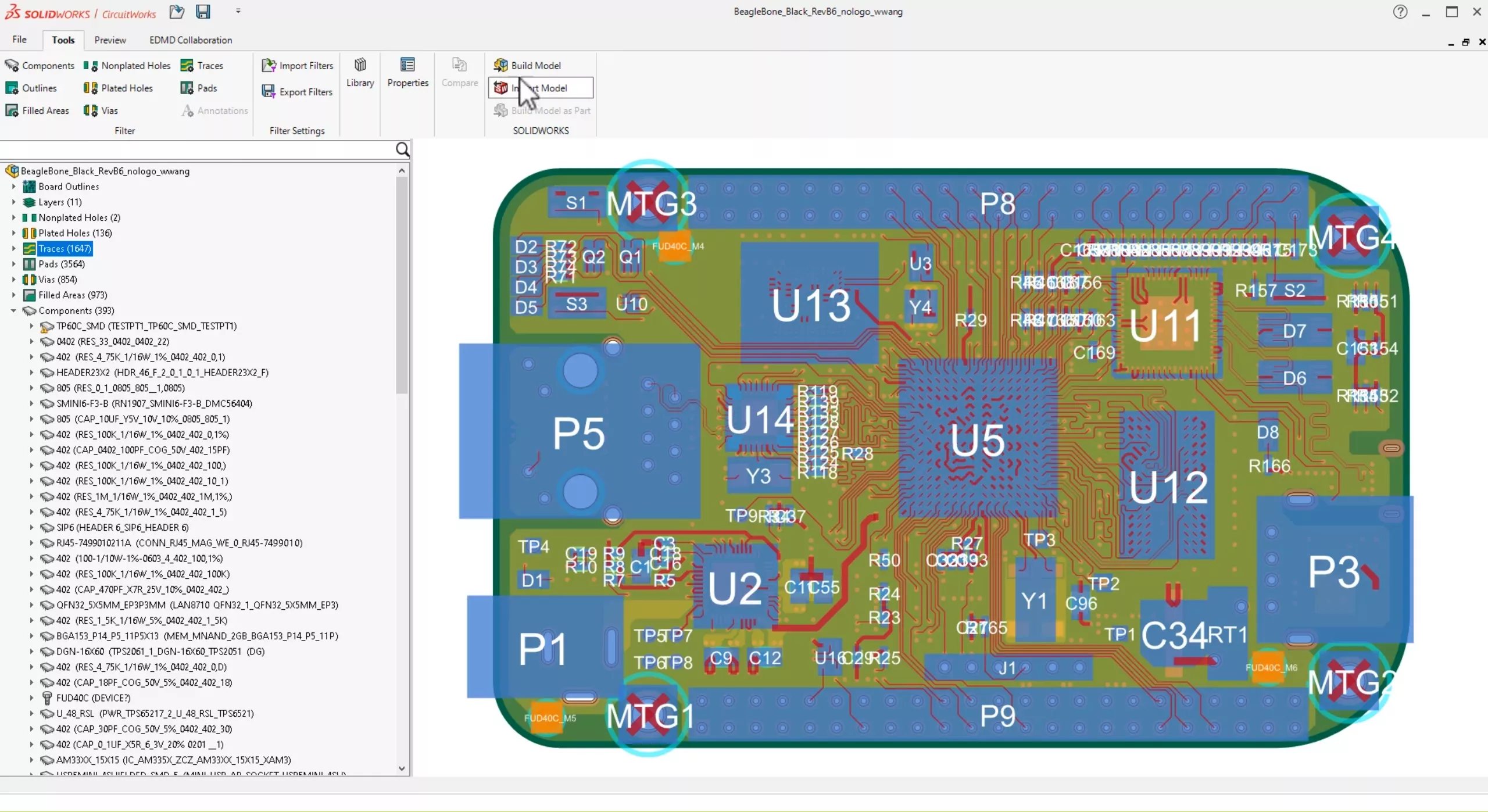Screen dimensions: 1488x812
Task: Select the BeagleBone_Black_RevB6 root tree node
Action: pos(105,171)
